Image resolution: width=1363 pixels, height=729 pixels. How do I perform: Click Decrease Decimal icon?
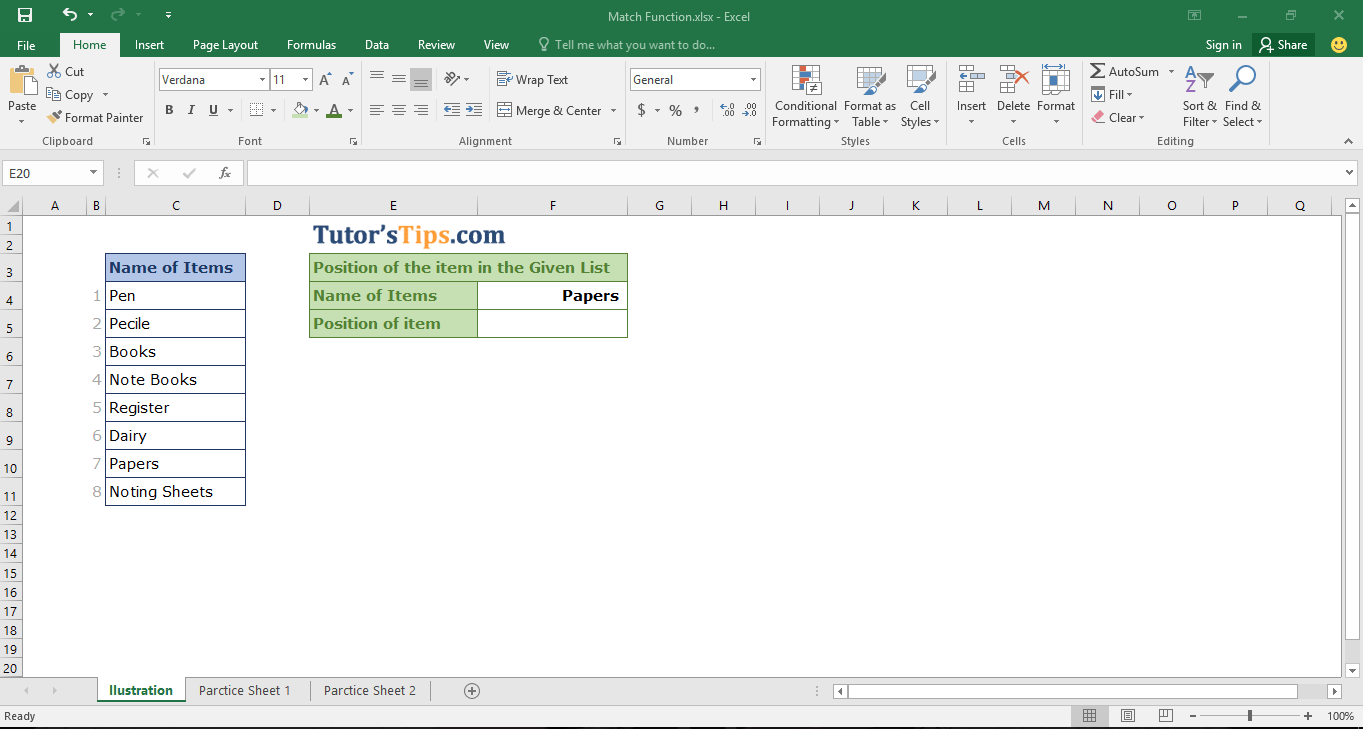click(749, 110)
